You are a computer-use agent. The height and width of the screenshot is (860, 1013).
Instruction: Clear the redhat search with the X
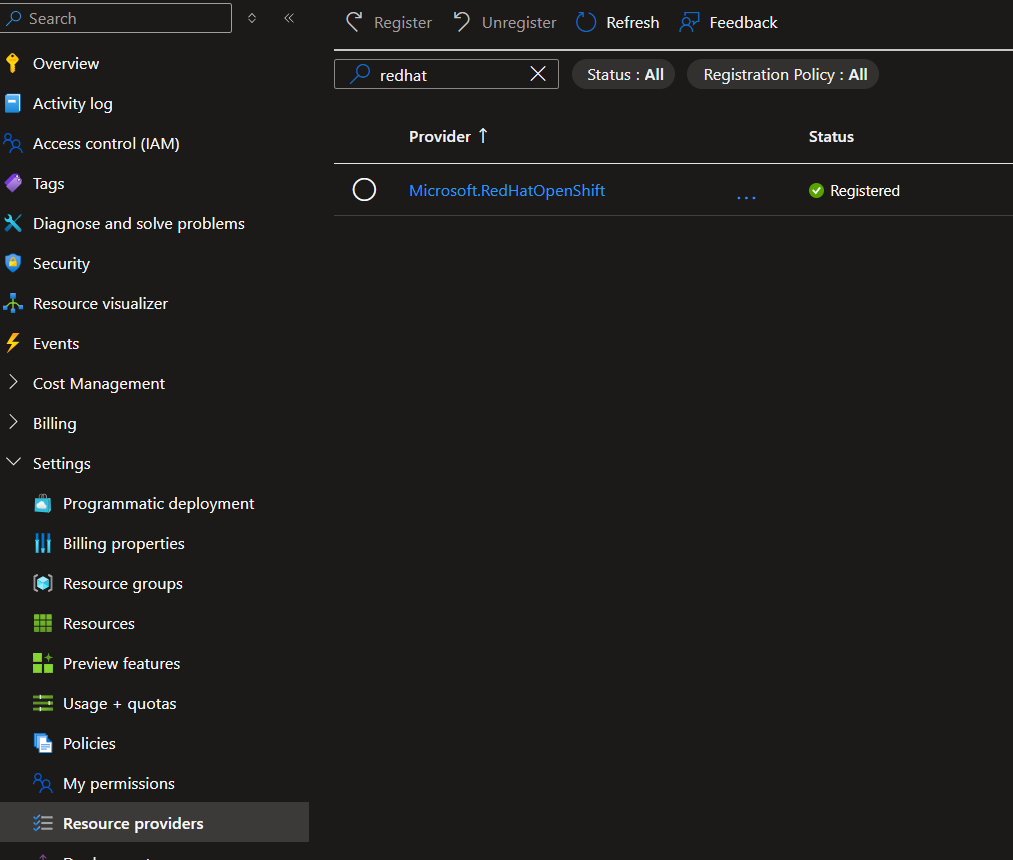tap(537, 73)
